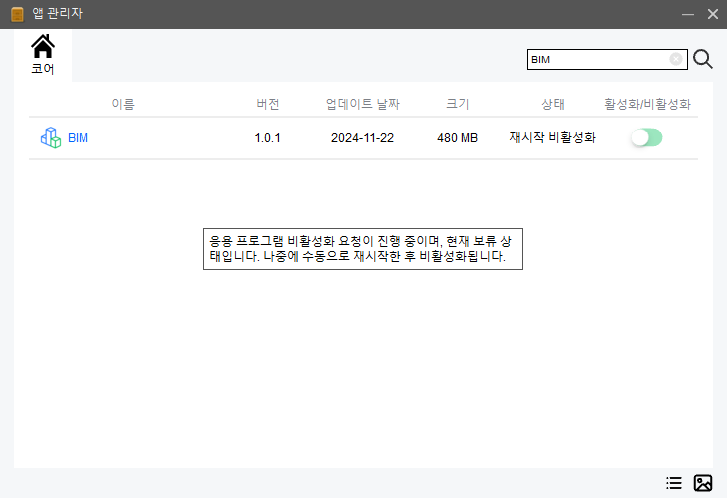The width and height of the screenshot is (727, 498).
Task: Sort by 크기 column header
Action: (x=458, y=104)
